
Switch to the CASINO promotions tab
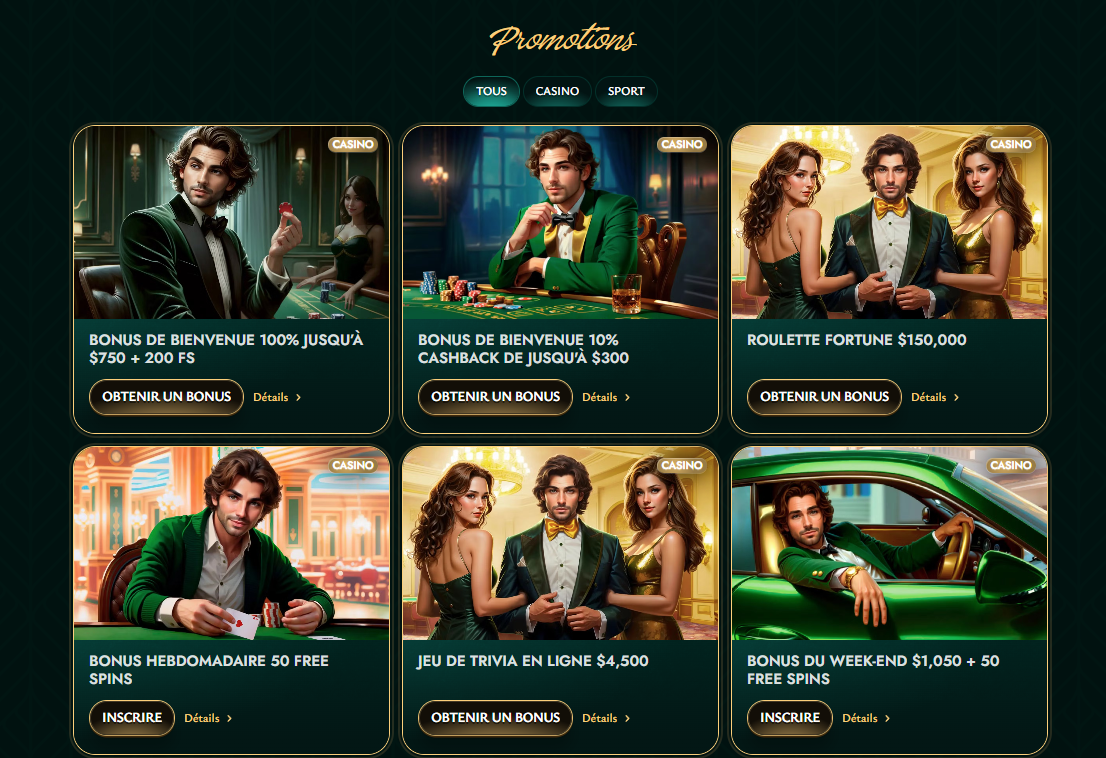(x=557, y=91)
